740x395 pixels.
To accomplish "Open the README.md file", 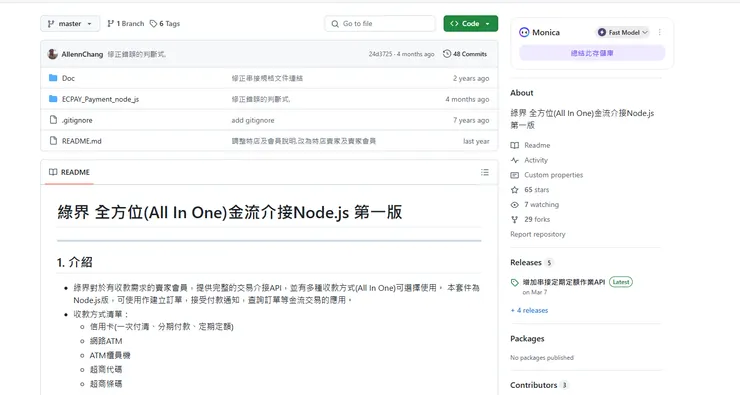I will coord(82,141).
